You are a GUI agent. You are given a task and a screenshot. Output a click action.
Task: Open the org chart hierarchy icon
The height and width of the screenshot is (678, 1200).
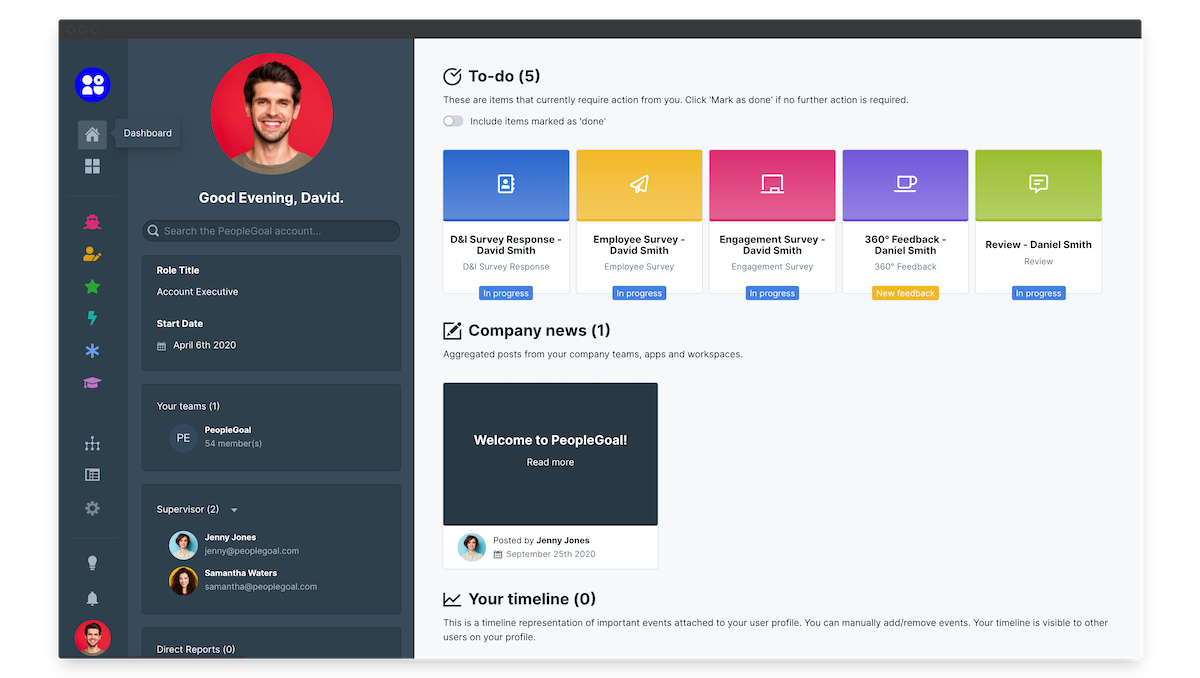92,444
